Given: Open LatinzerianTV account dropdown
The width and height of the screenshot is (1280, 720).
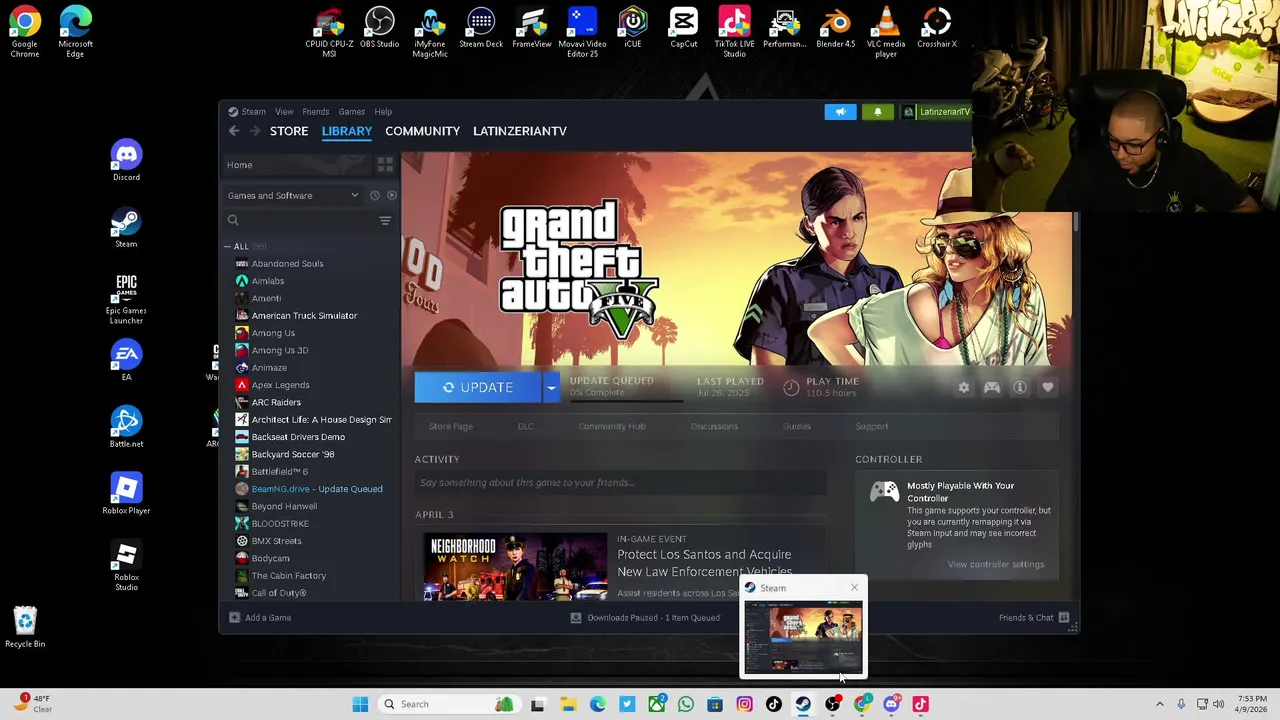Looking at the screenshot, I should 936,112.
